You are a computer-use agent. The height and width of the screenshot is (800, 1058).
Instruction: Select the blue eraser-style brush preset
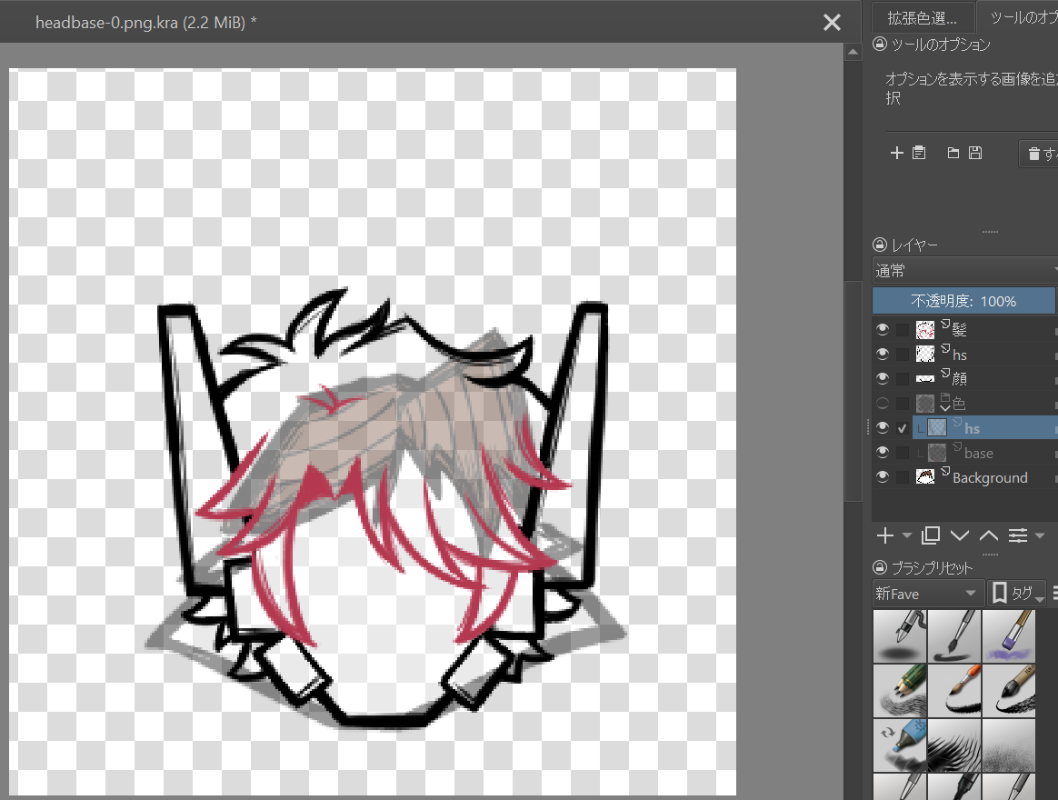pos(900,745)
